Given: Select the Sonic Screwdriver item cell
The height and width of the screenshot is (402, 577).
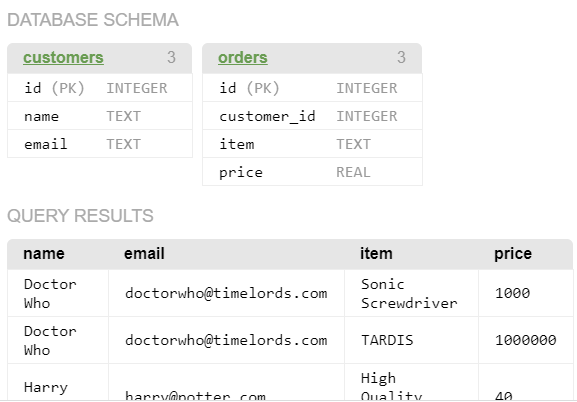Looking at the screenshot, I should (x=411, y=293).
